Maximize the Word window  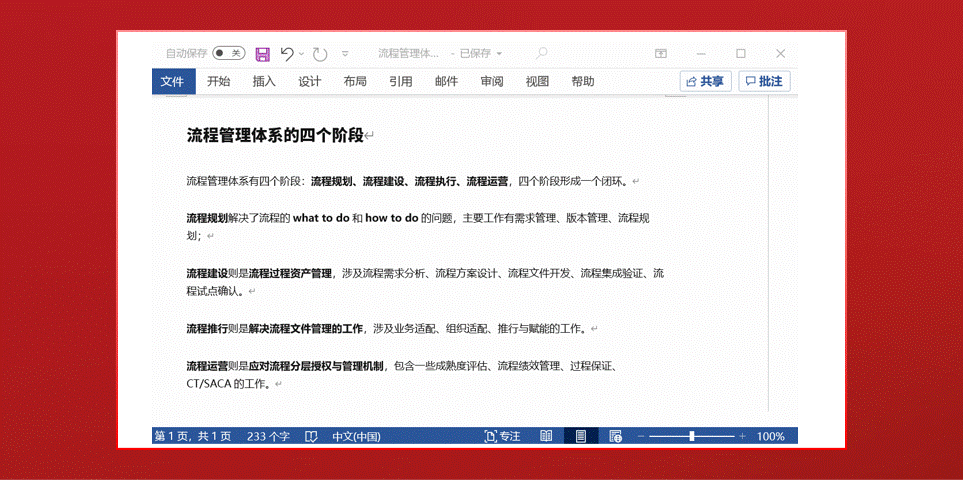pyautogui.click(x=741, y=54)
